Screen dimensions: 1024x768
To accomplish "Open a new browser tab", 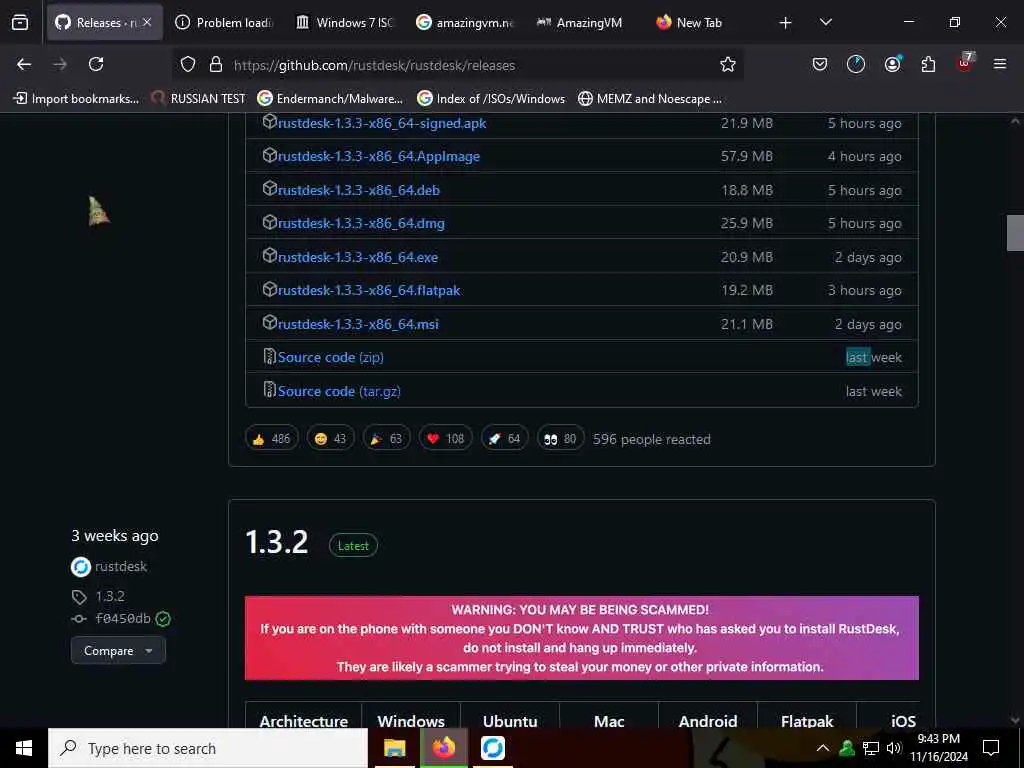I will pos(785,23).
